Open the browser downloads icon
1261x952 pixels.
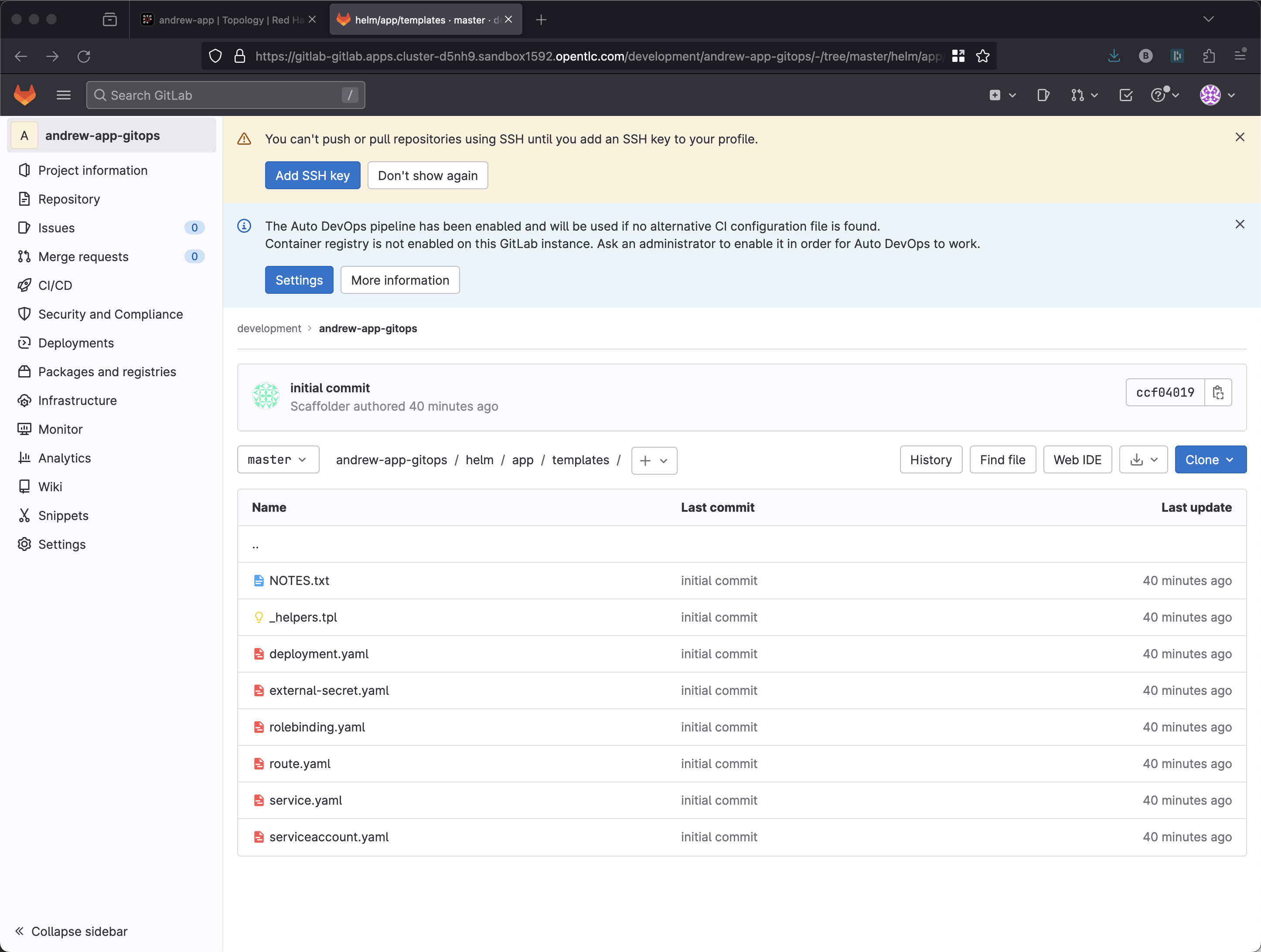pos(1113,56)
